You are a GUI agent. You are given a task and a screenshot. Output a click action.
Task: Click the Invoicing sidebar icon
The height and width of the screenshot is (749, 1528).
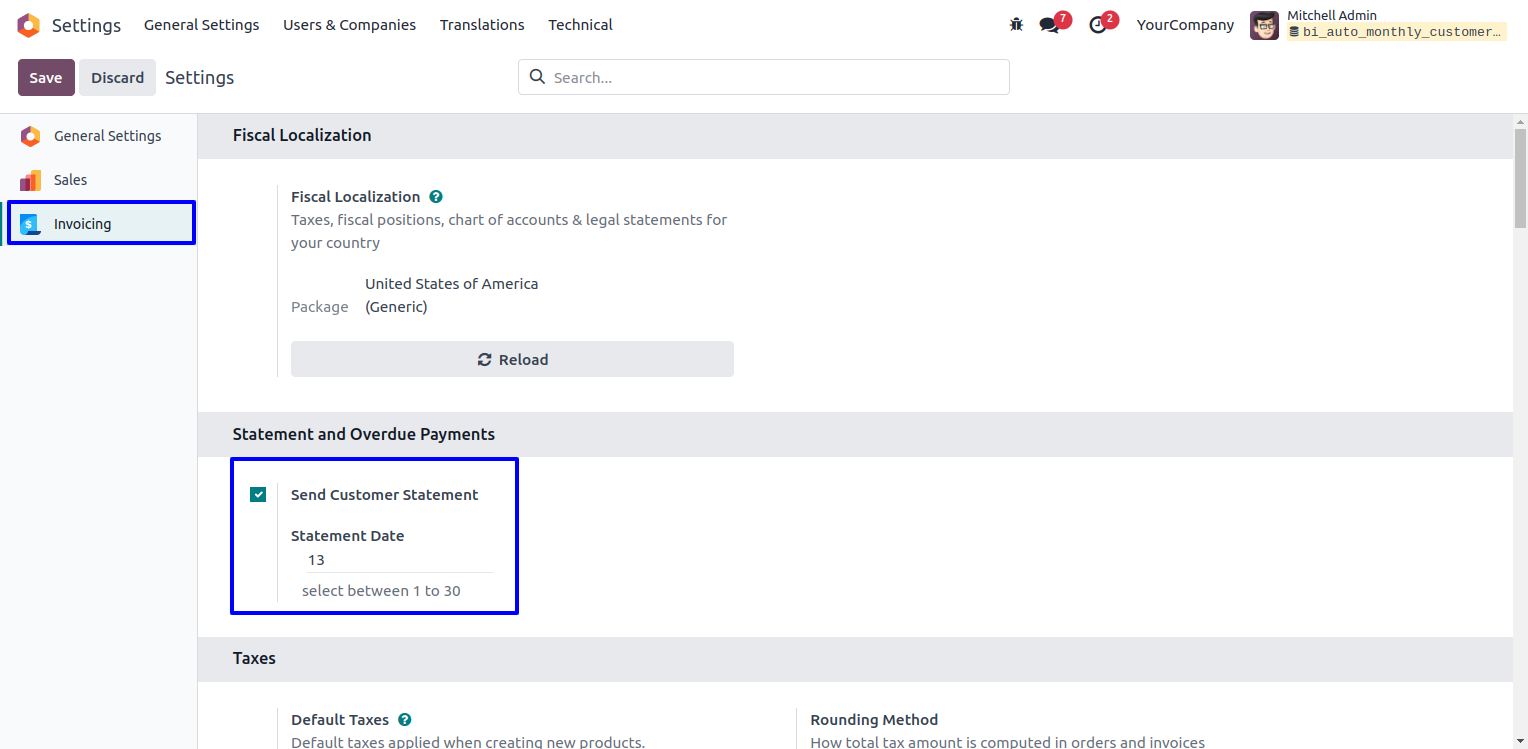tap(30, 224)
